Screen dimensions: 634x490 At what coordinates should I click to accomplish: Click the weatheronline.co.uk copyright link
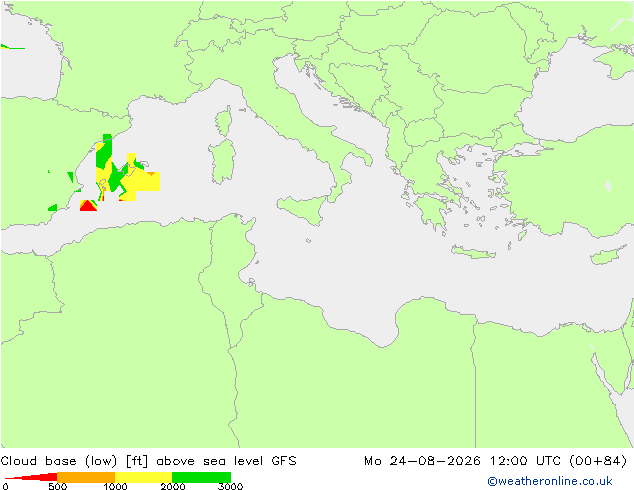click(x=550, y=481)
